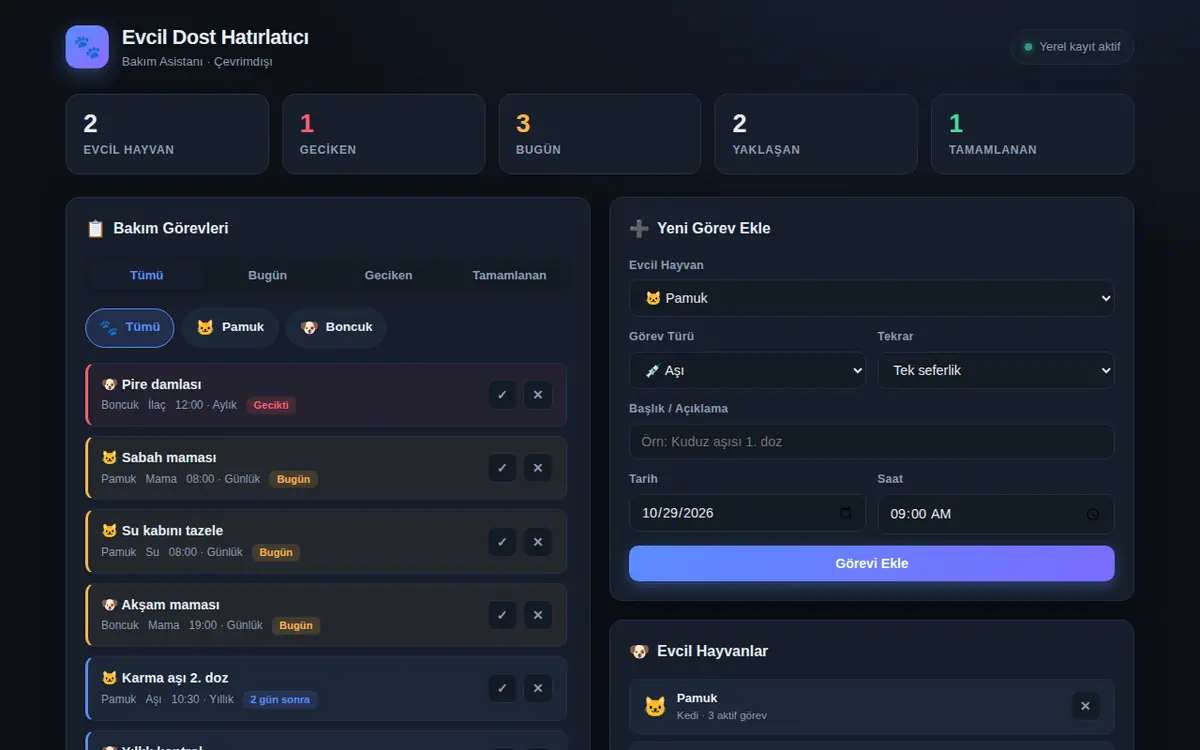Image resolution: width=1200 pixels, height=750 pixels.
Task: Click the Görevi Ekle button
Action: coord(872,563)
